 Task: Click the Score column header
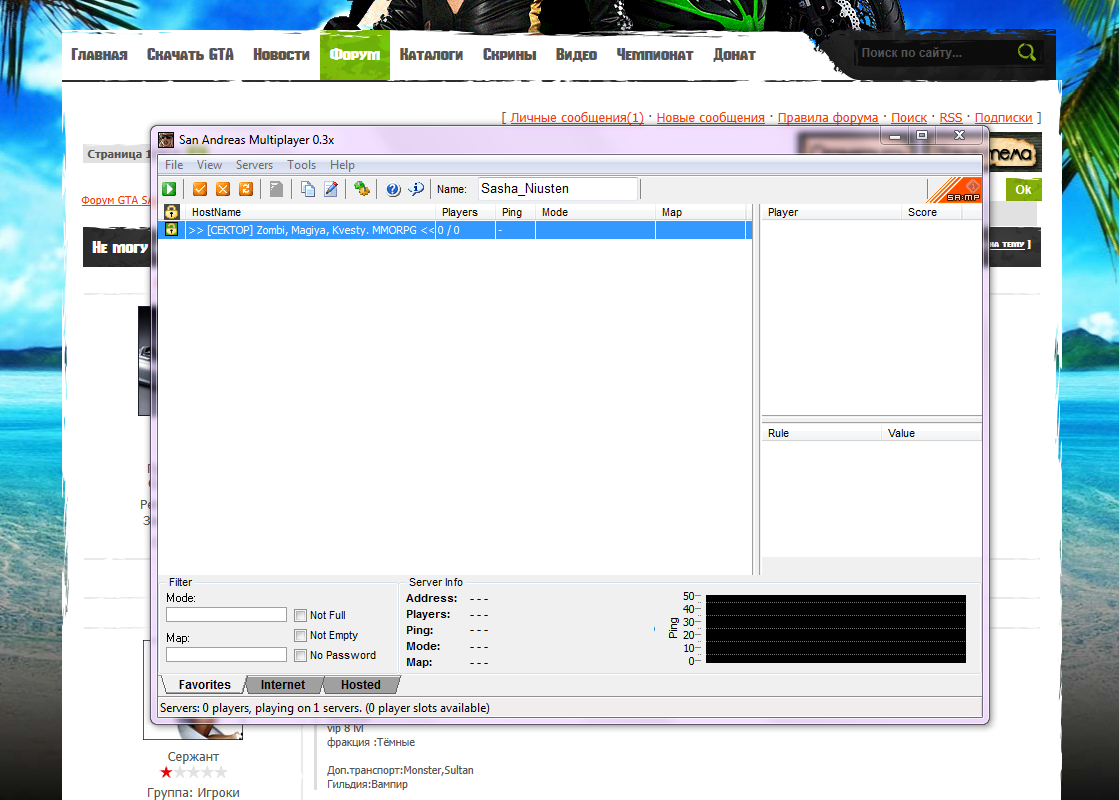[931, 212]
